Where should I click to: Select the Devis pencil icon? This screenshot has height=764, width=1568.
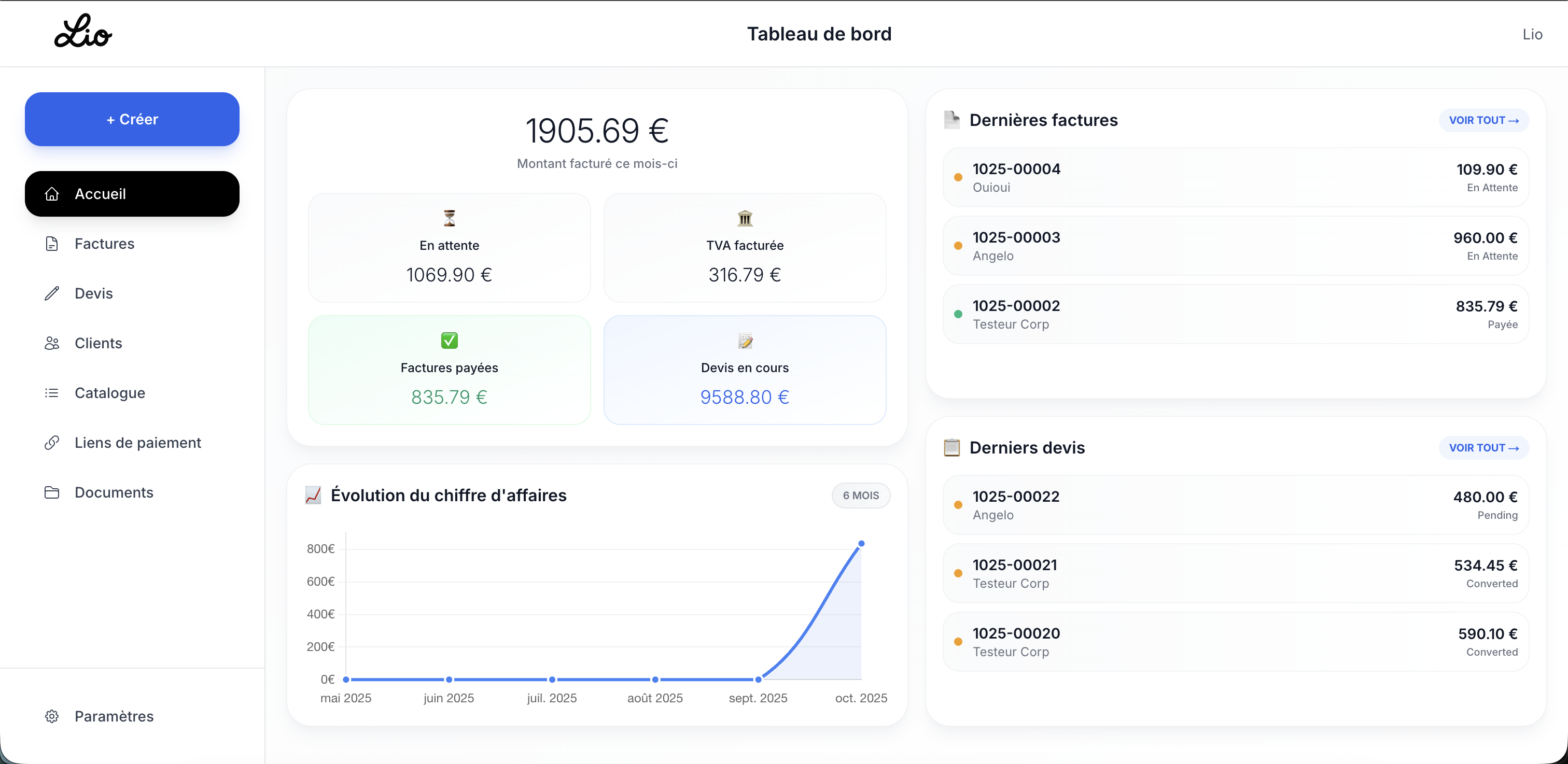52,293
